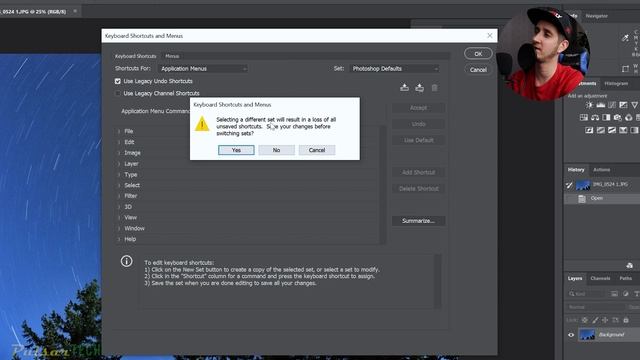Add a Photo Filter adjustment
640x360 pixels.
(618, 118)
